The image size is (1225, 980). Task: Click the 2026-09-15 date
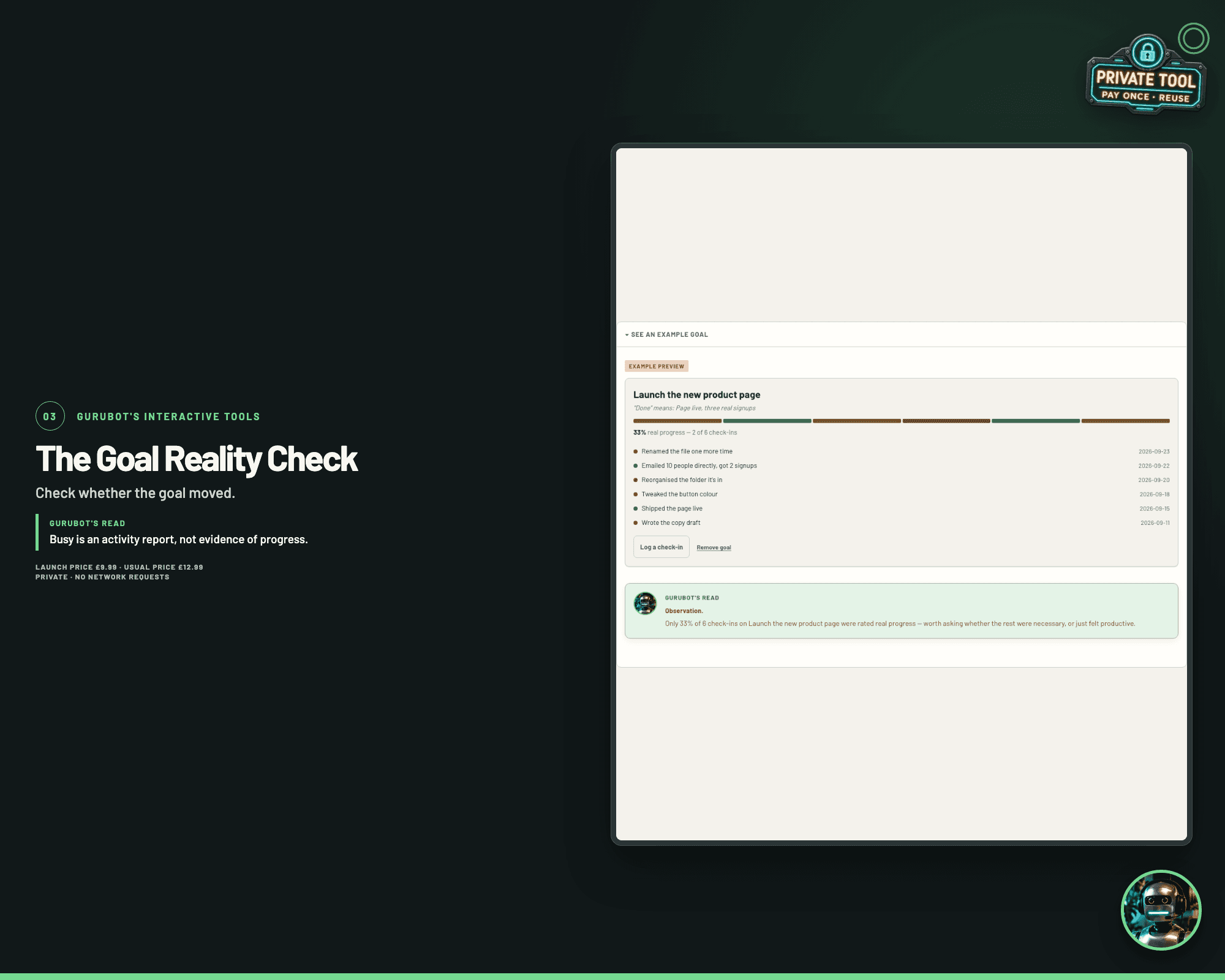coord(1155,508)
